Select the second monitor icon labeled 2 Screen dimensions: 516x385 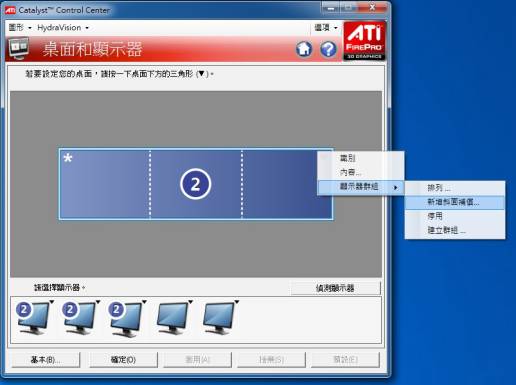tap(79, 318)
